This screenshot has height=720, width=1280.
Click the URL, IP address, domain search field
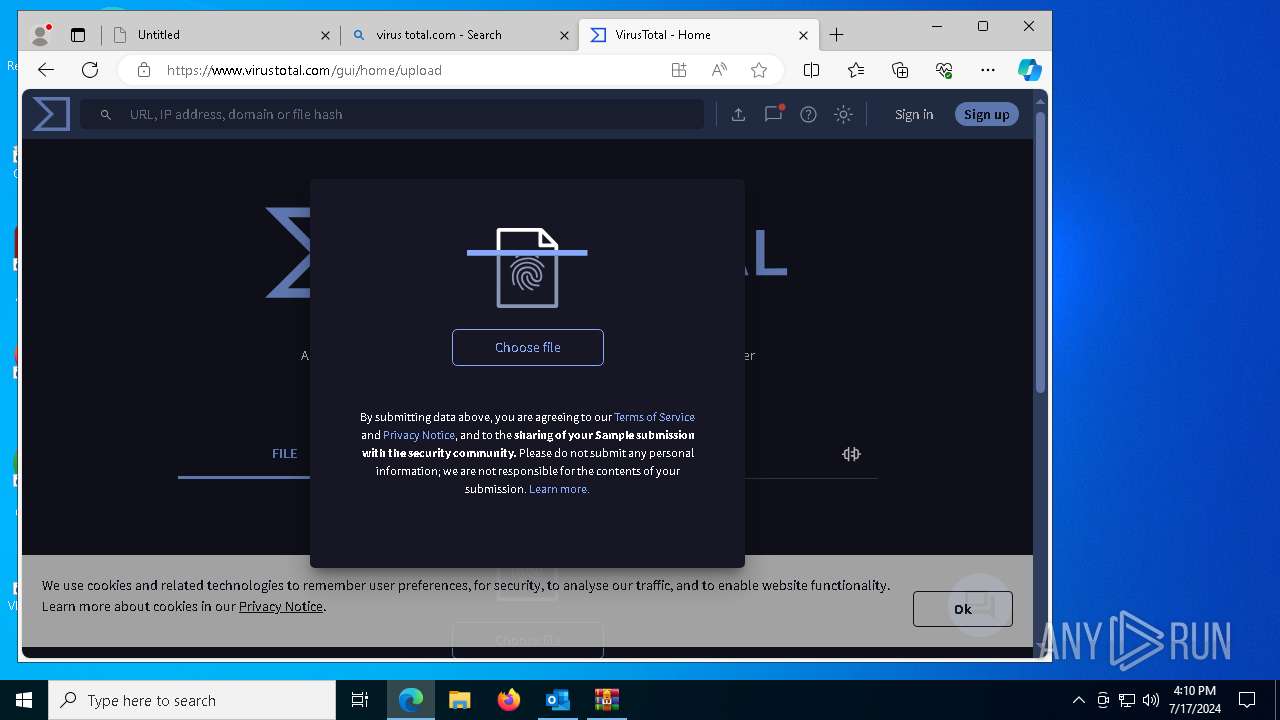point(392,114)
